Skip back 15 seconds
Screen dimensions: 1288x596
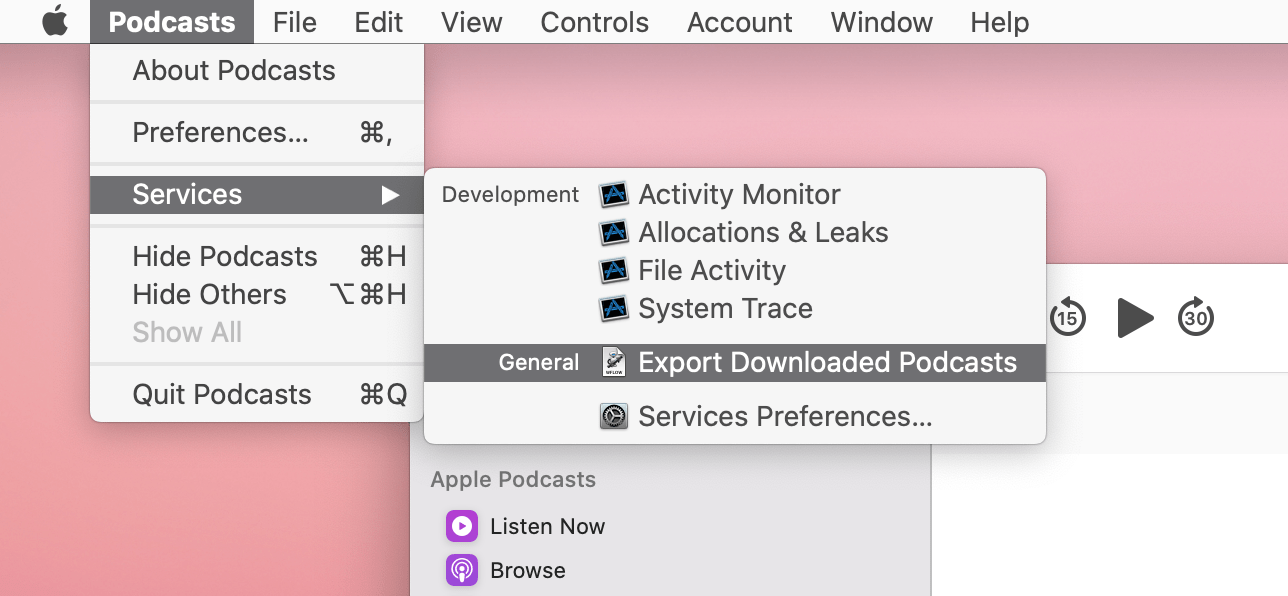(1068, 318)
